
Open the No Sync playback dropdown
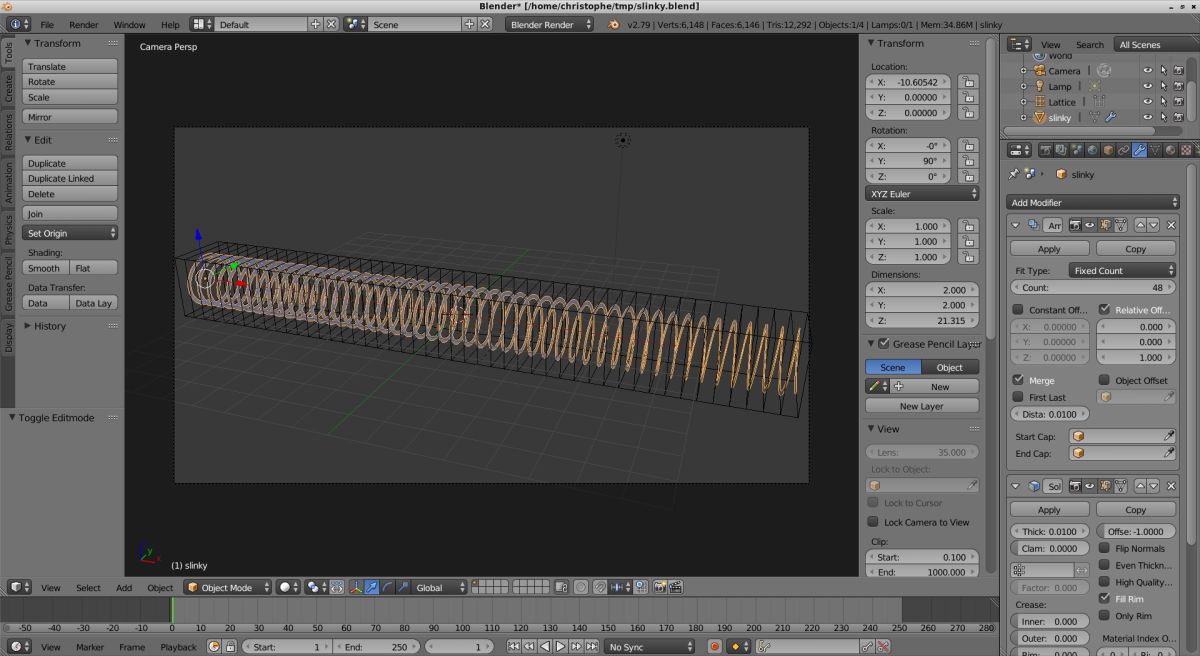[649, 647]
